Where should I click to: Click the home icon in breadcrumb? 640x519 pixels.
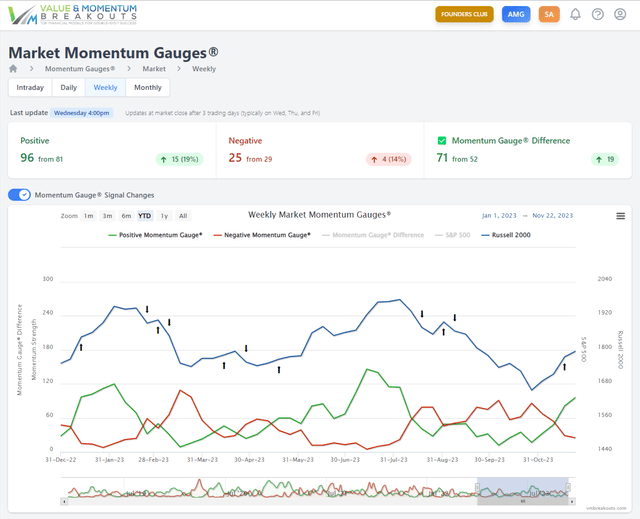point(13,69)
